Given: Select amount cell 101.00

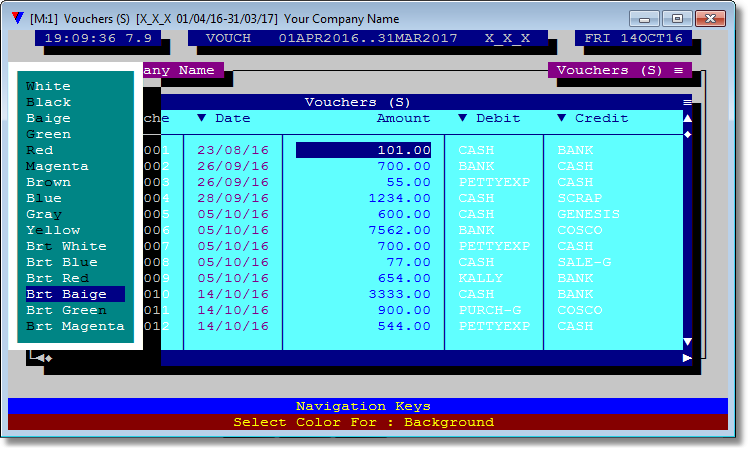Looking at the screenshot, I should [x=364, y=150].
